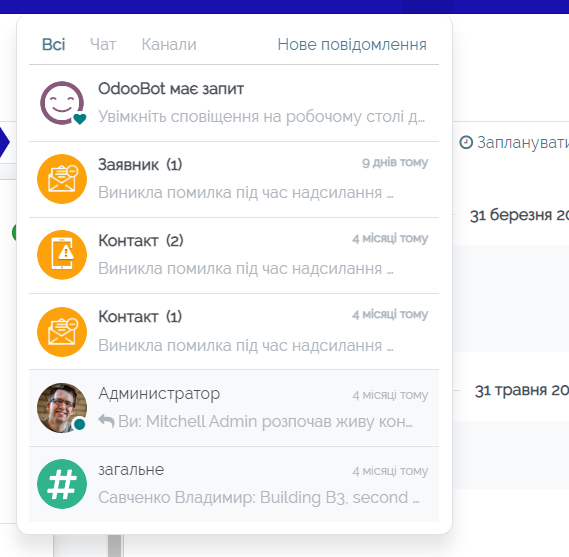Switch to the Канали tab
The height and width of the screenshot is (557, 569).
tap(169, 45)
